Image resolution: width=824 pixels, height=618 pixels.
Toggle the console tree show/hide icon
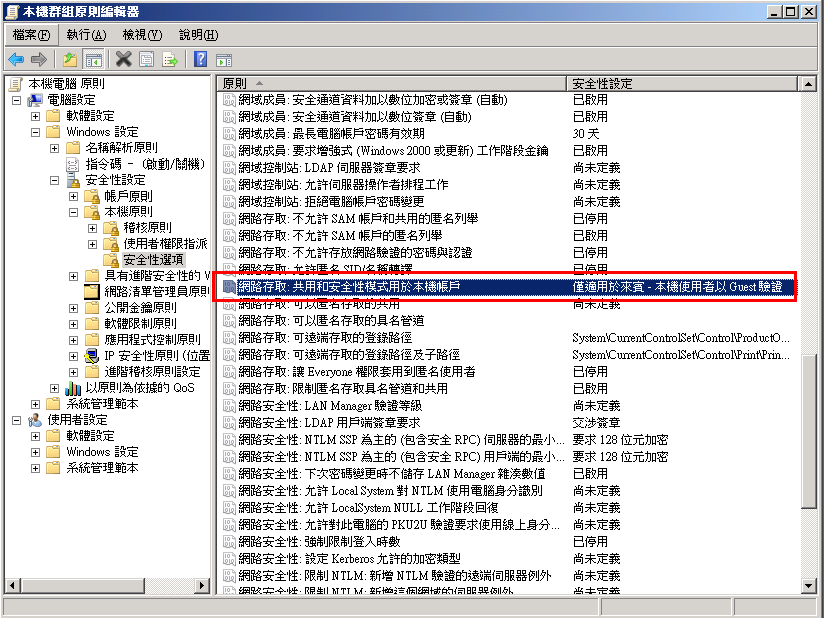pos(94,59)
